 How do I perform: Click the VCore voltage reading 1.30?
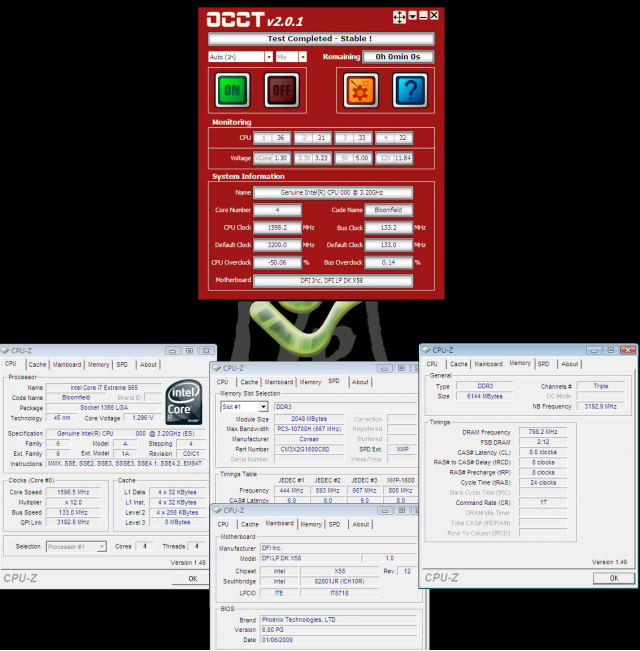[281, 158]
